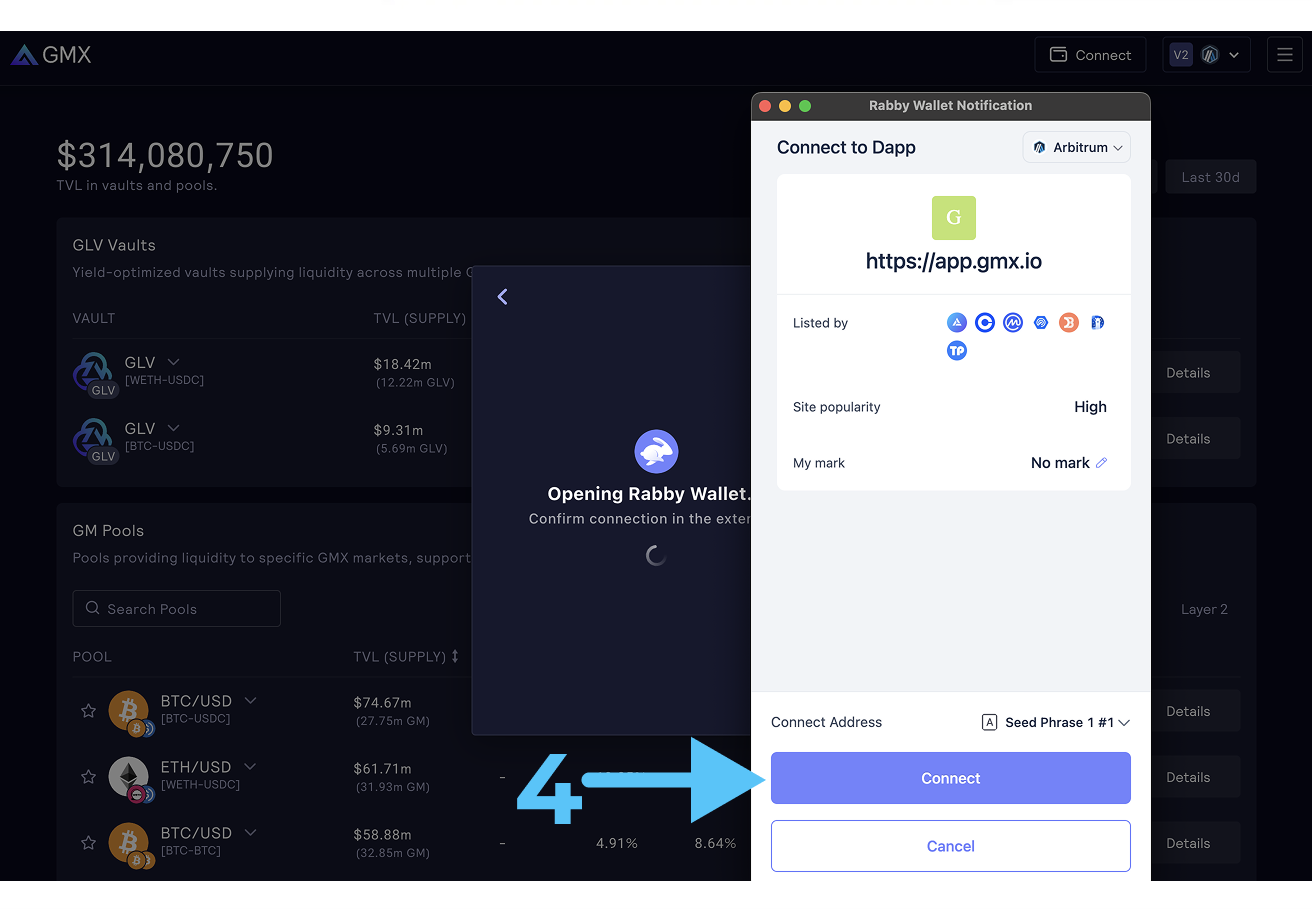Click the first Listed by icon
Screen dimensions: 1312x909
[957, 323]
